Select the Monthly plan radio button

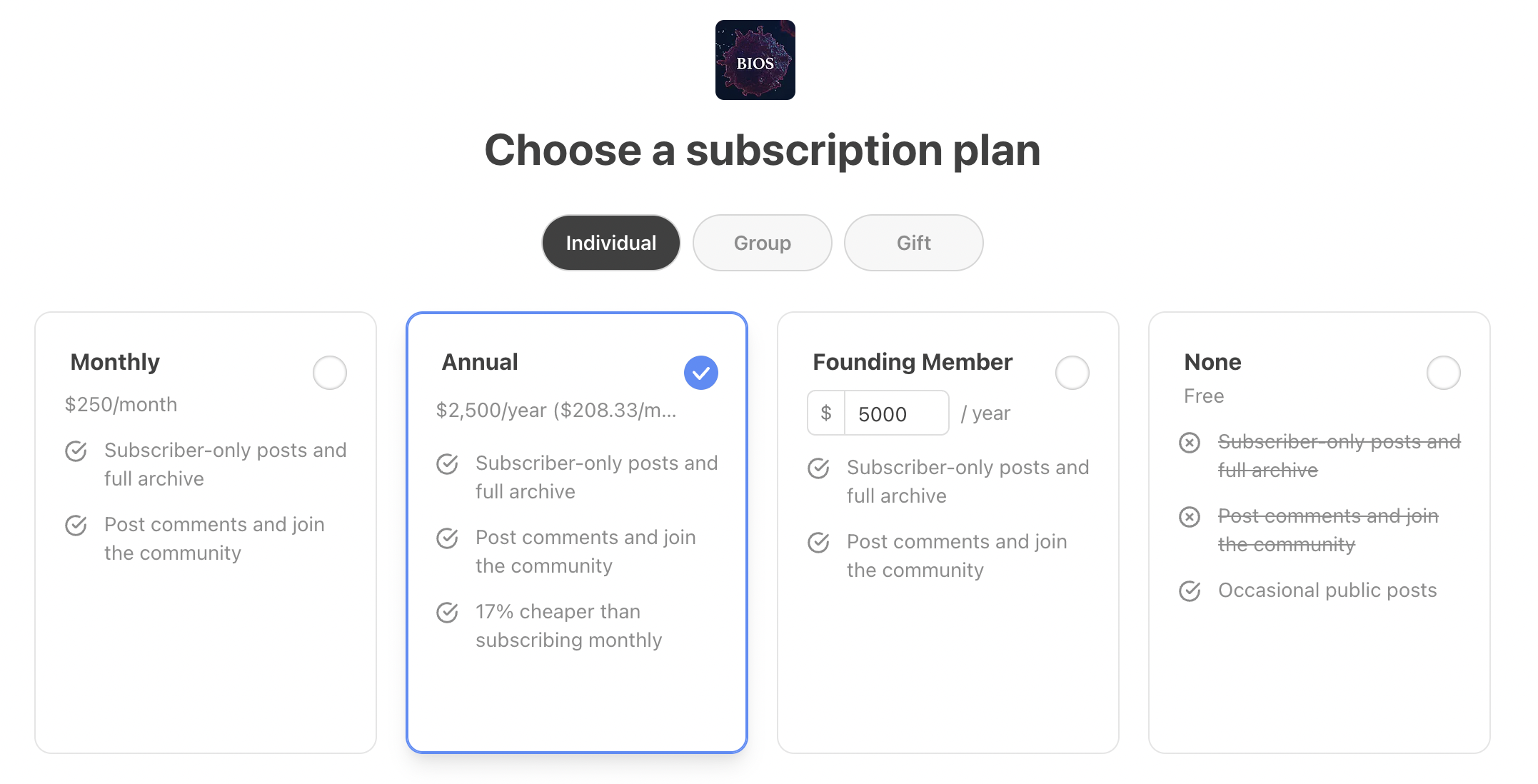coord(329,372)
